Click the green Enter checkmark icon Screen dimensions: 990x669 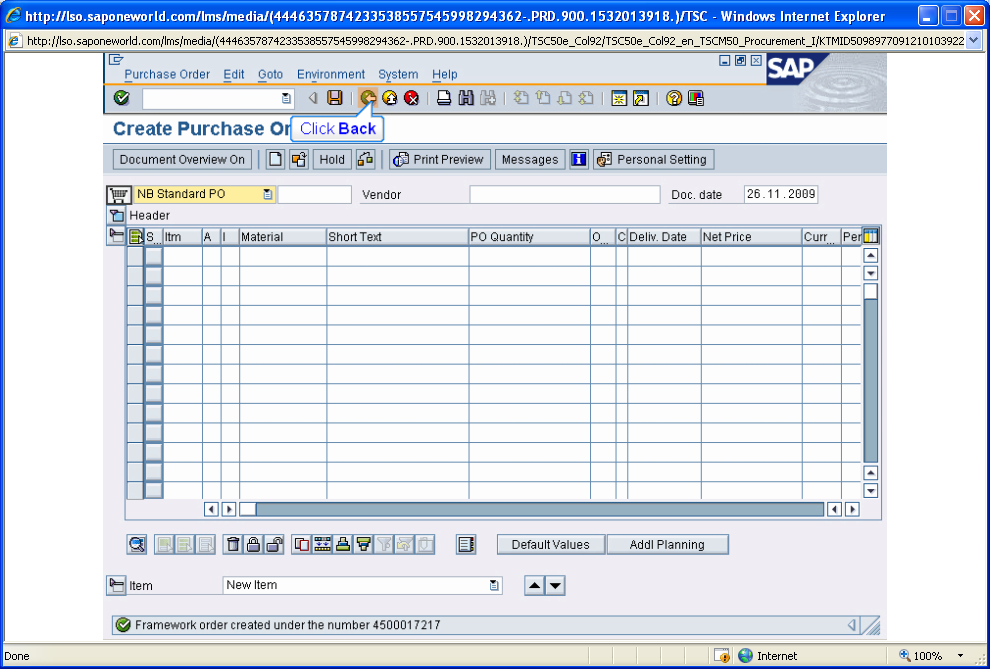point(121,98)
